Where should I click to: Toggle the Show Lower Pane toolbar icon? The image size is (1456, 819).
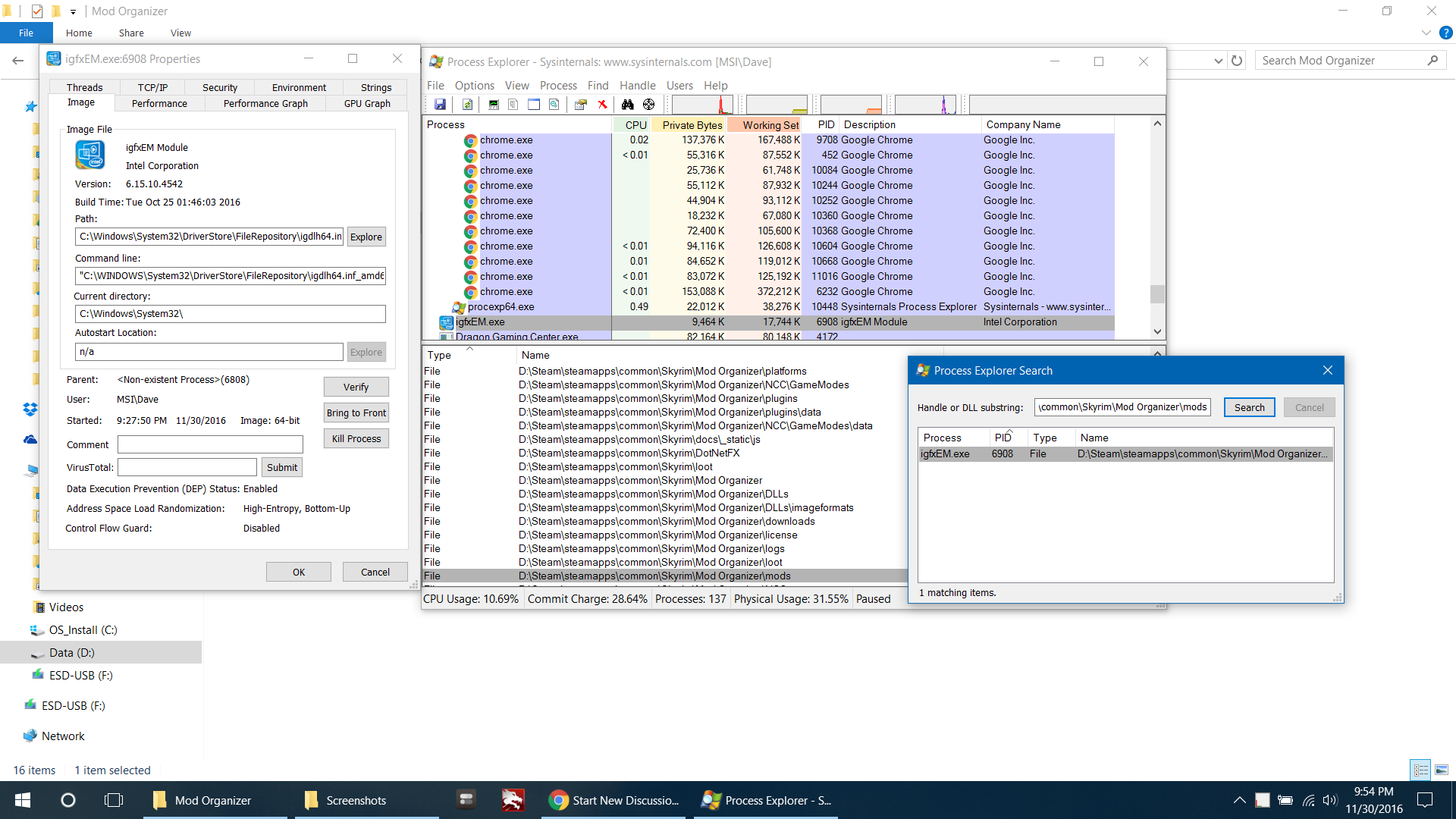click(x=534, y=105)
